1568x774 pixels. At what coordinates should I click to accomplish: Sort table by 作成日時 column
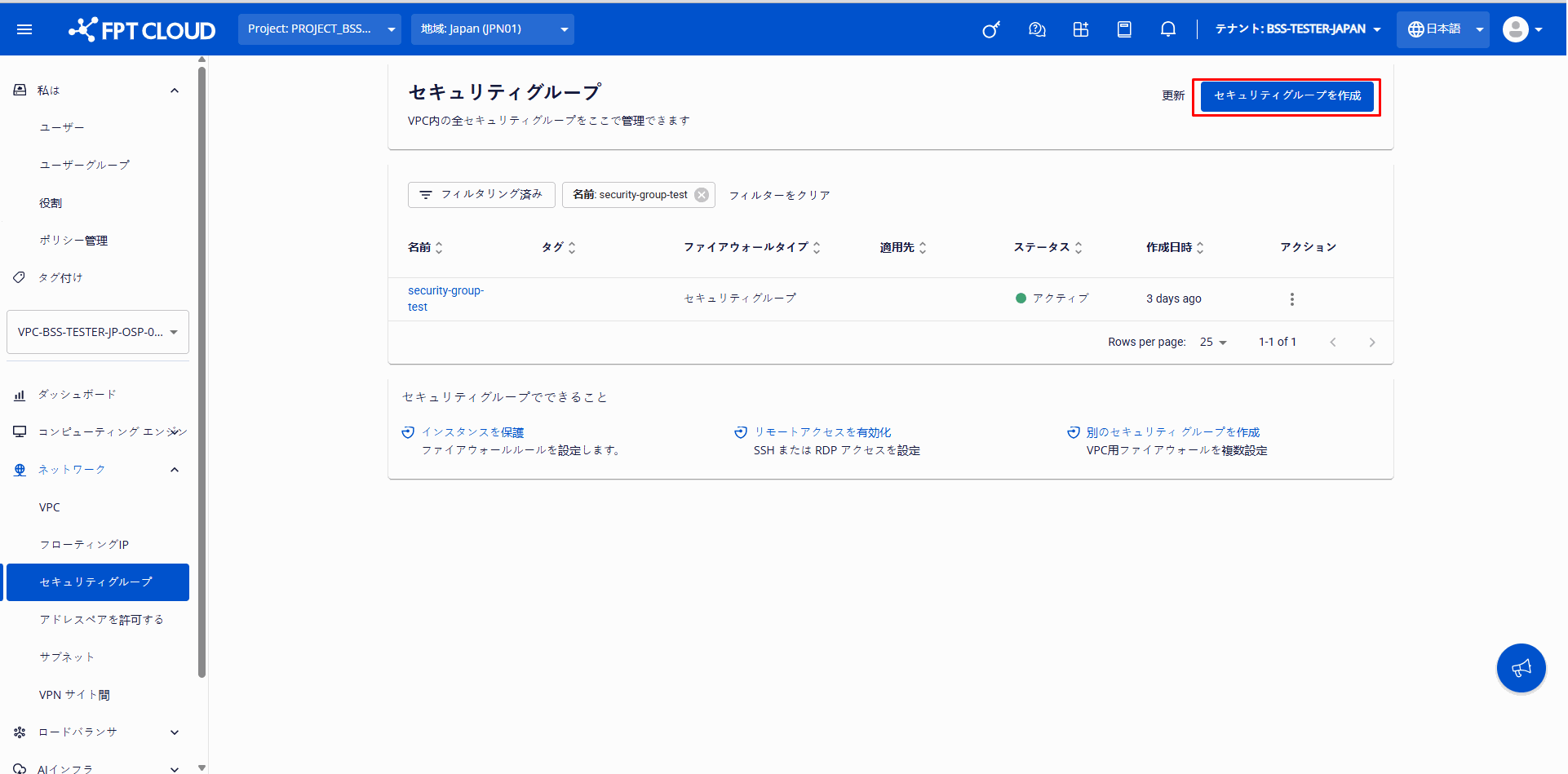(1176, 247)
